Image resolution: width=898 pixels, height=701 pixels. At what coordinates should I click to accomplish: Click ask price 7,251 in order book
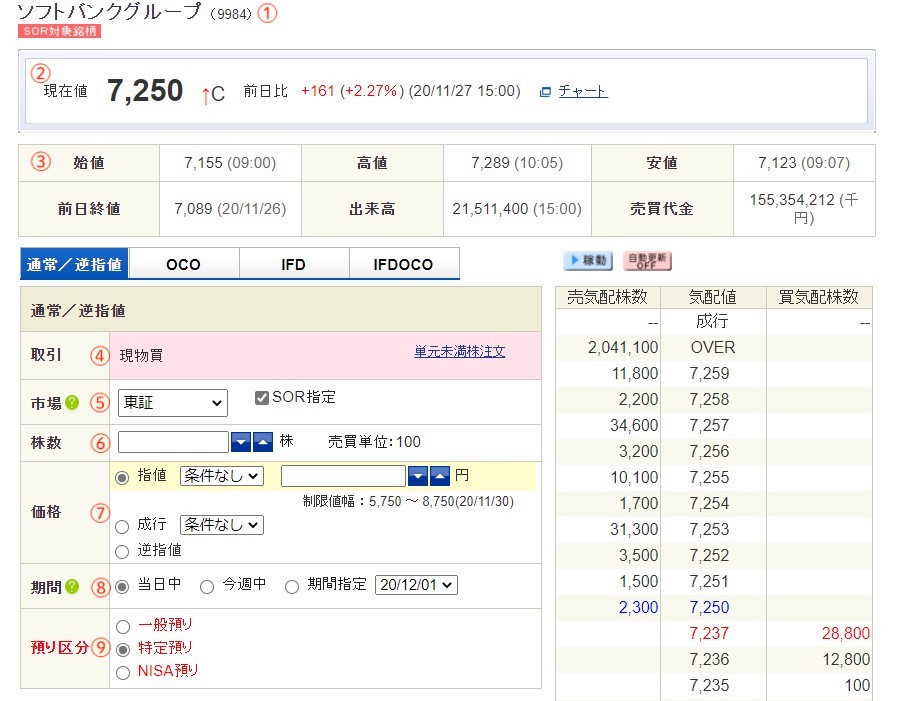[x=710, y=581]
